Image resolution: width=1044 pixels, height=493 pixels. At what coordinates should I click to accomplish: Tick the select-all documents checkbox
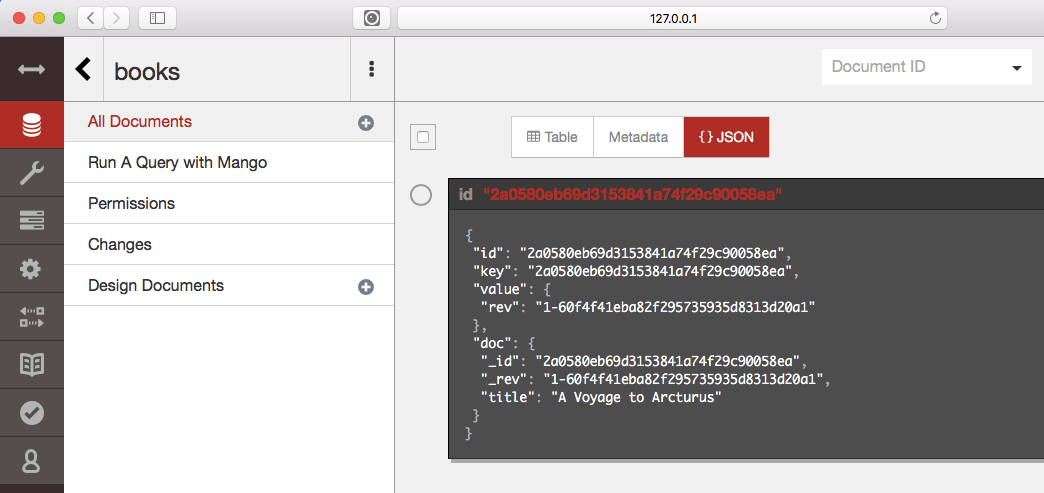pyautogui.click(x=423, y=138)
